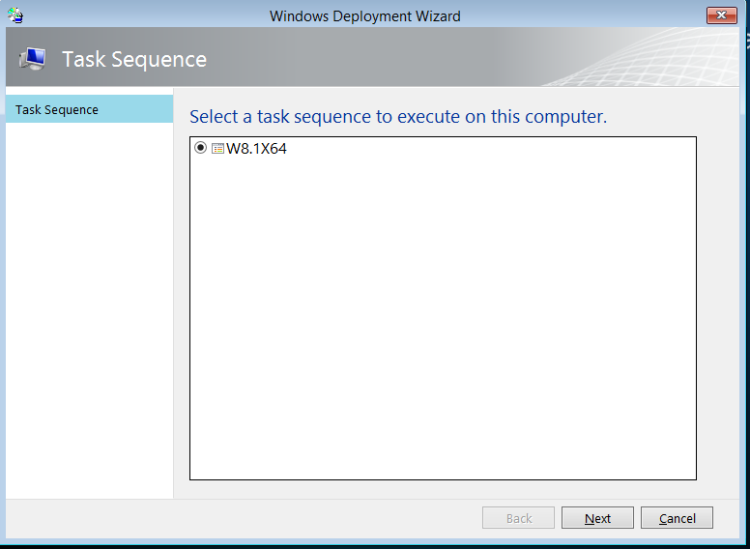Choose the W8.1X64 task sequence label

point(257,148)
